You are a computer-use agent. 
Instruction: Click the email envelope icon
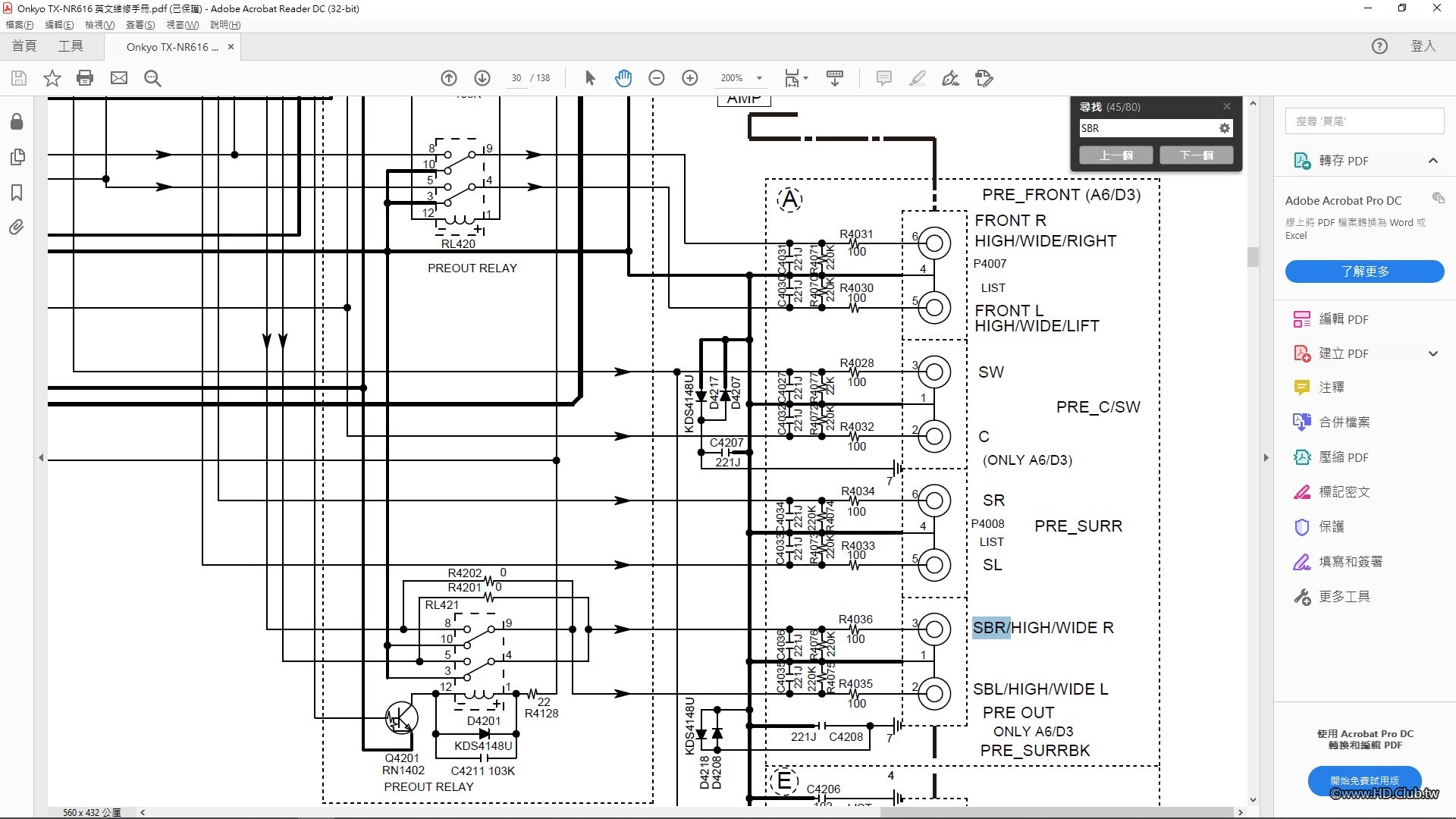coord(119,78)
